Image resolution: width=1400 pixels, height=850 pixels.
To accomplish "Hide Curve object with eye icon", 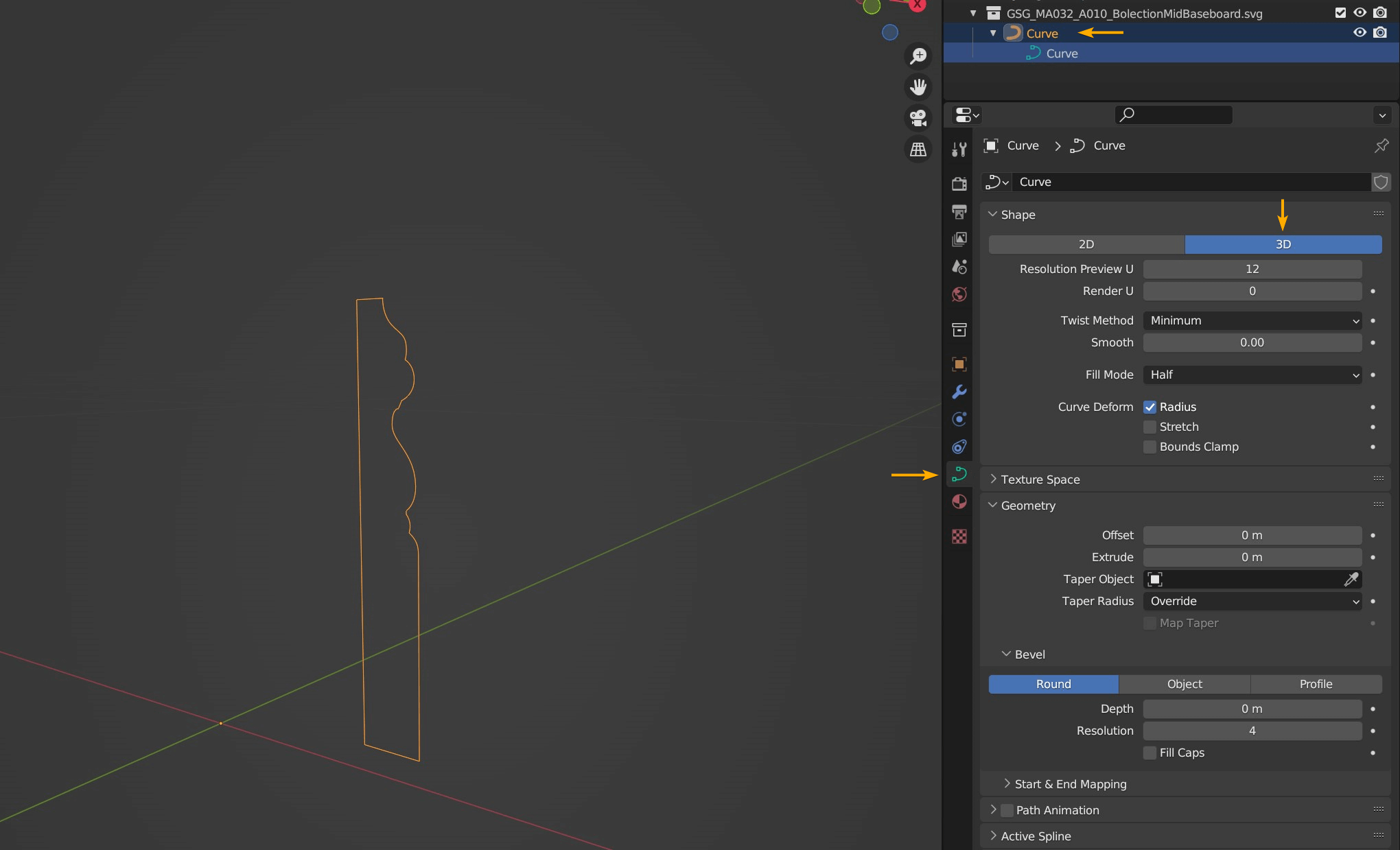I will coord(1360,32).
